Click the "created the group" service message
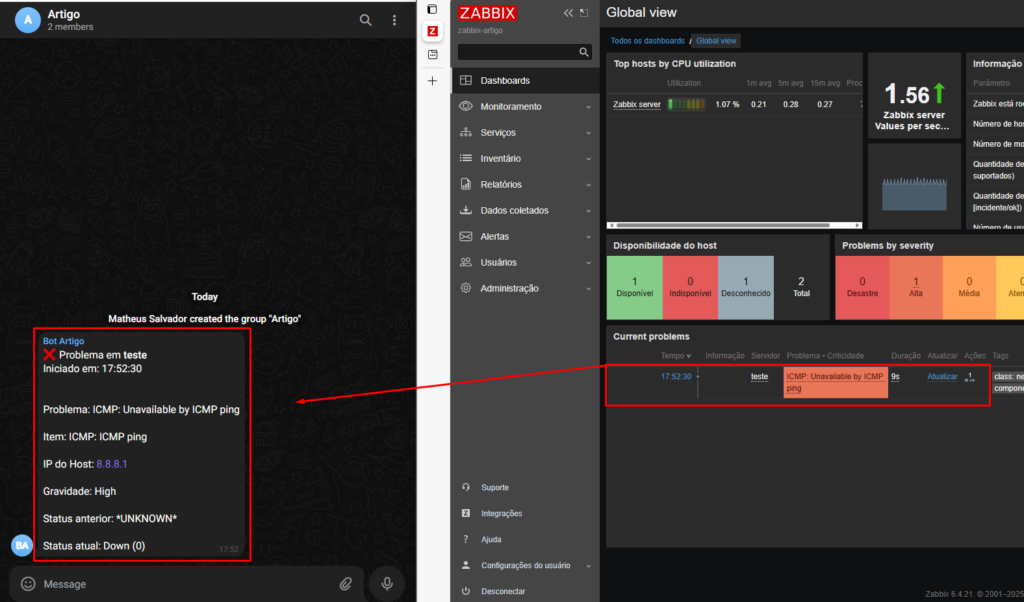1024x602 pixels. [204, 319]
